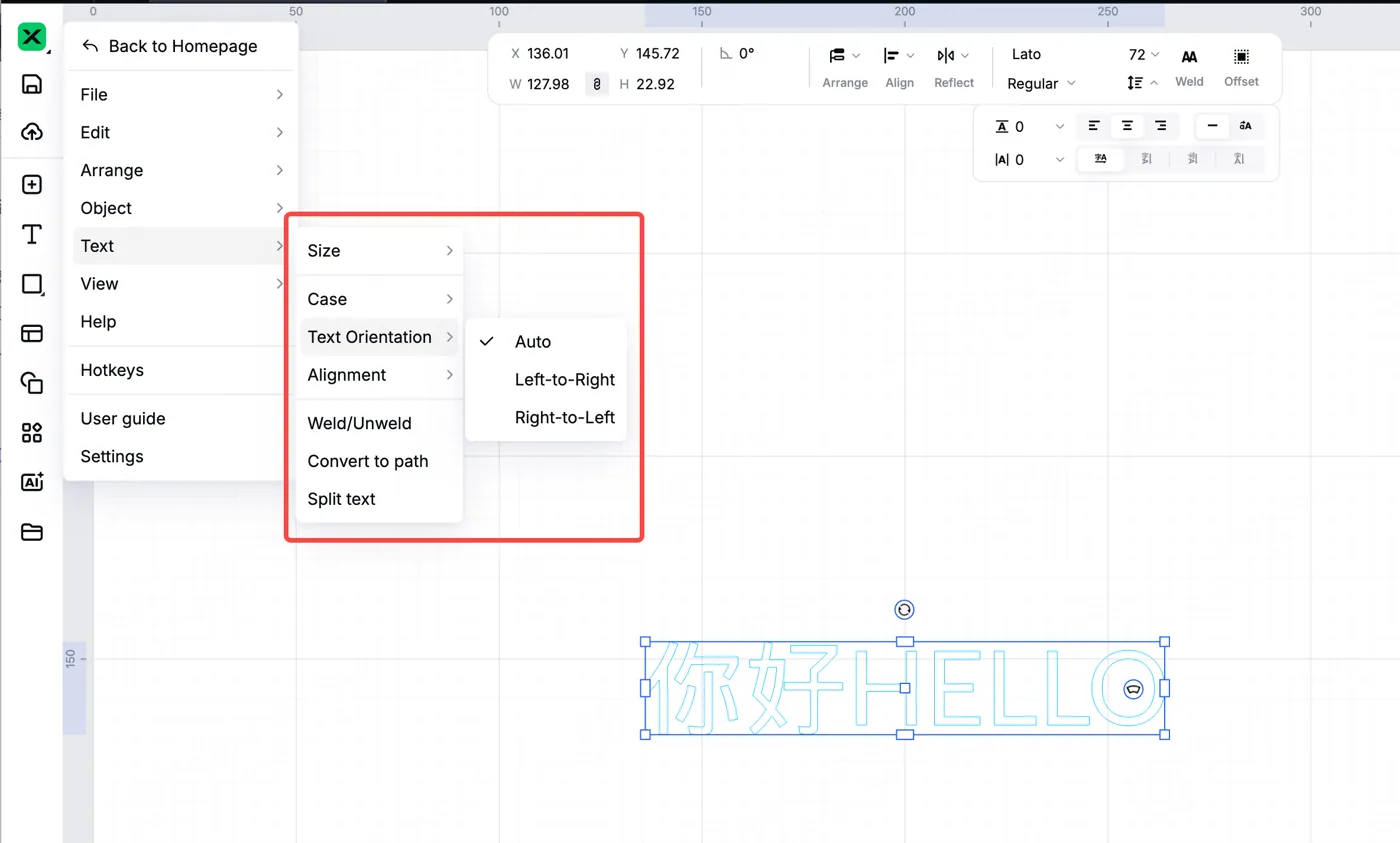Click the rotate handle above the text
The height and width of the screenshot is (843, 1400).
tap(905, 610)
